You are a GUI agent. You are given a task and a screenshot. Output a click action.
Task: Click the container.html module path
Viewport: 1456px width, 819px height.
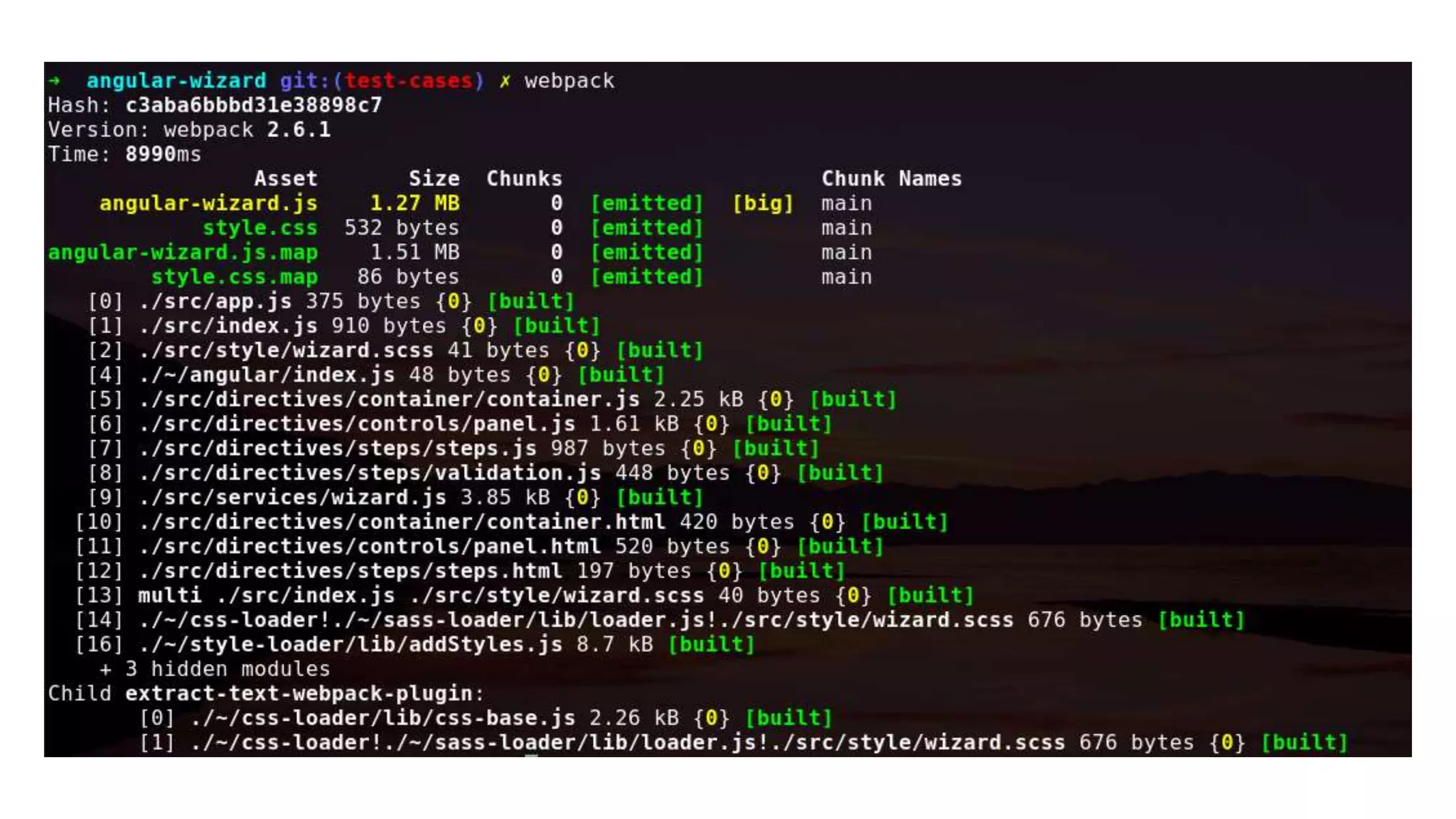point(402,522)
